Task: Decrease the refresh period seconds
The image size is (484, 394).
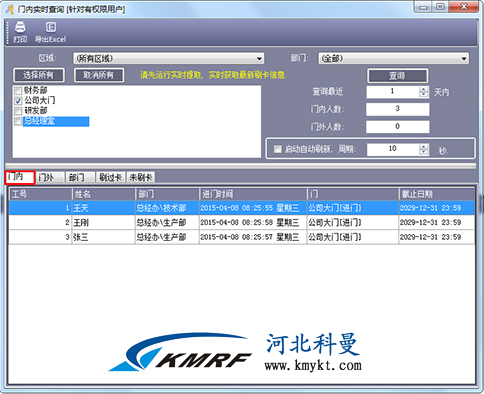Action: (x=423, y=152)
